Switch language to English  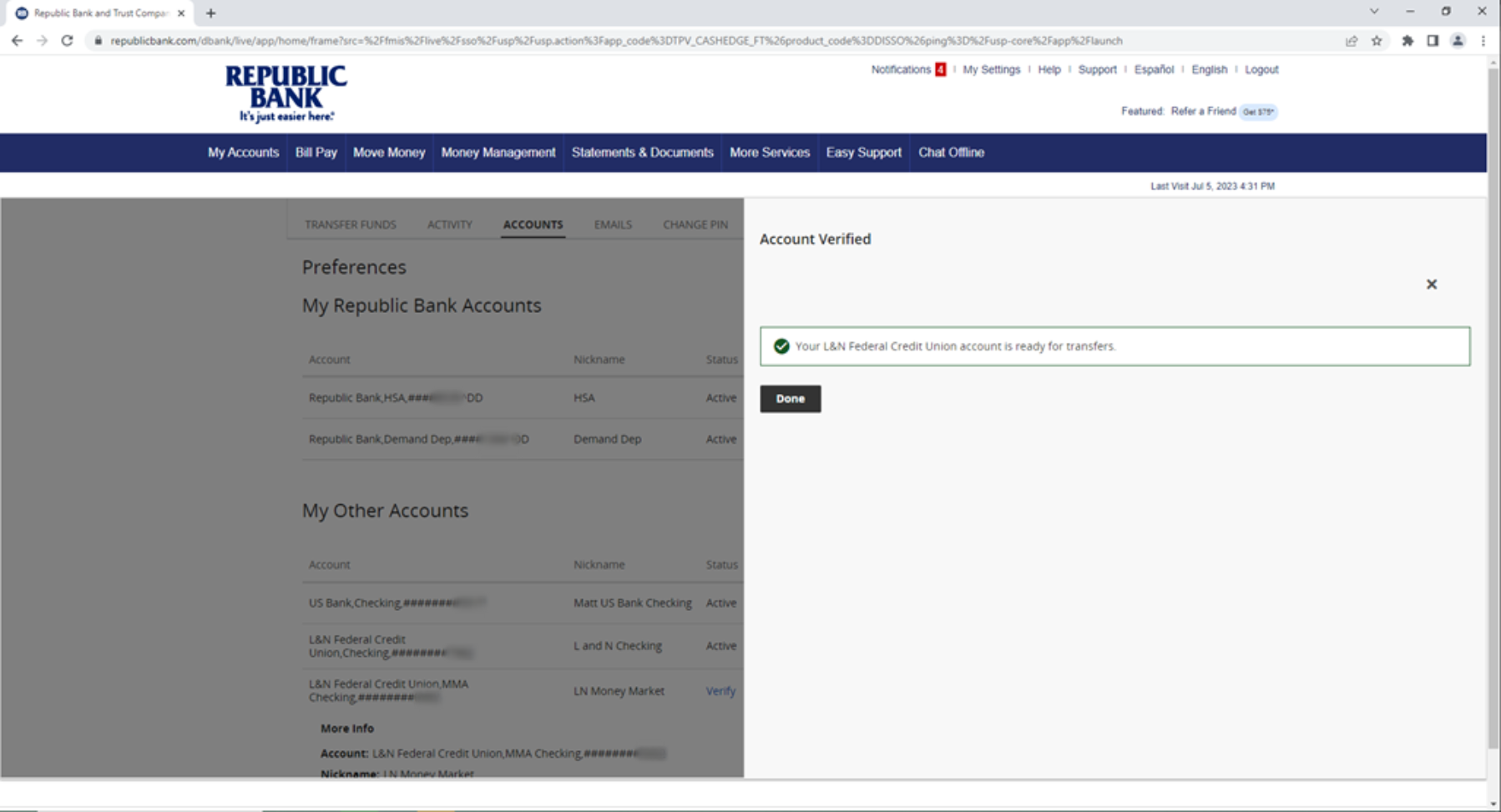1209,69
